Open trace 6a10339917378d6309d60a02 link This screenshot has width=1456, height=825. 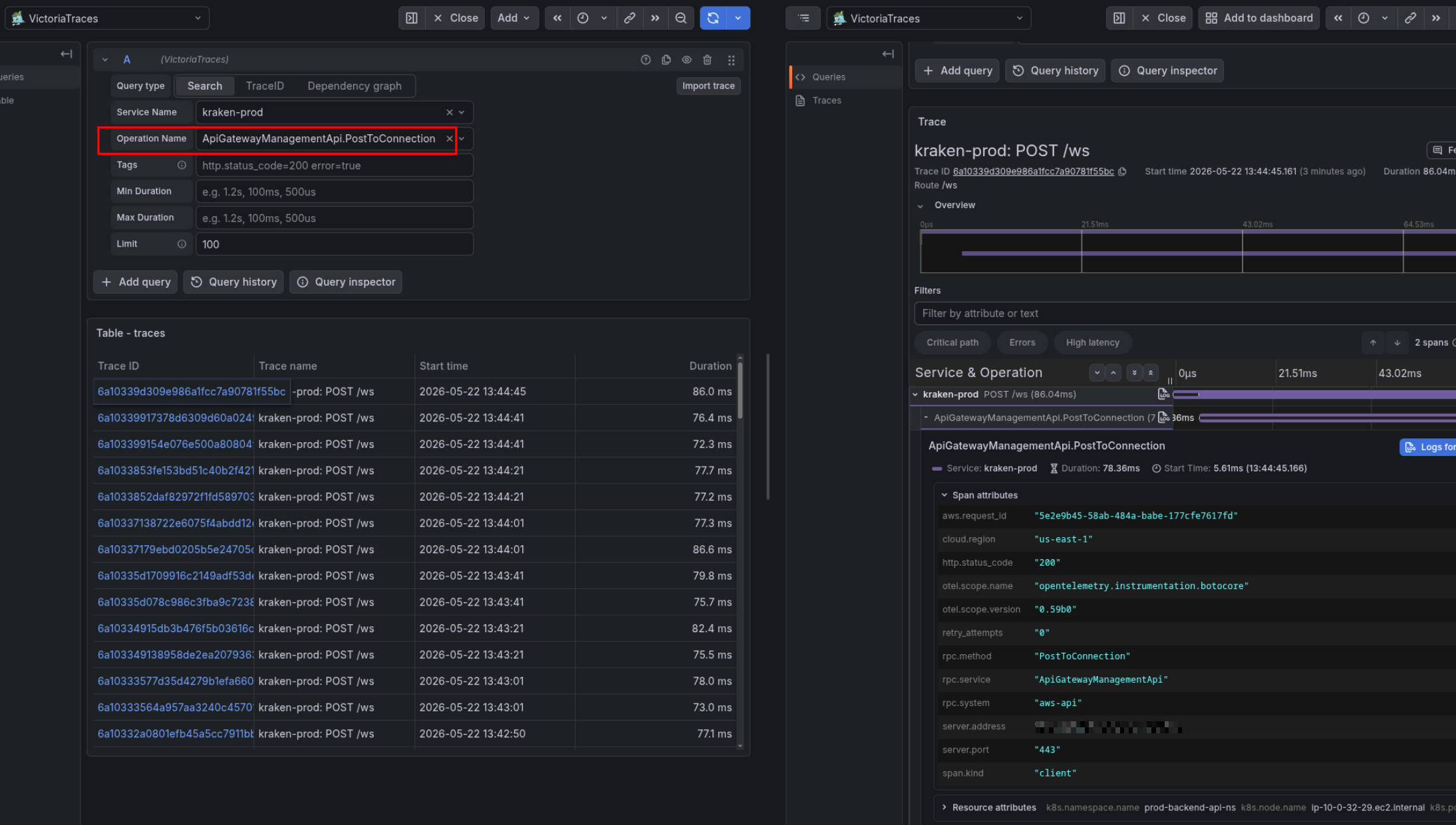[x=176, y=417]
